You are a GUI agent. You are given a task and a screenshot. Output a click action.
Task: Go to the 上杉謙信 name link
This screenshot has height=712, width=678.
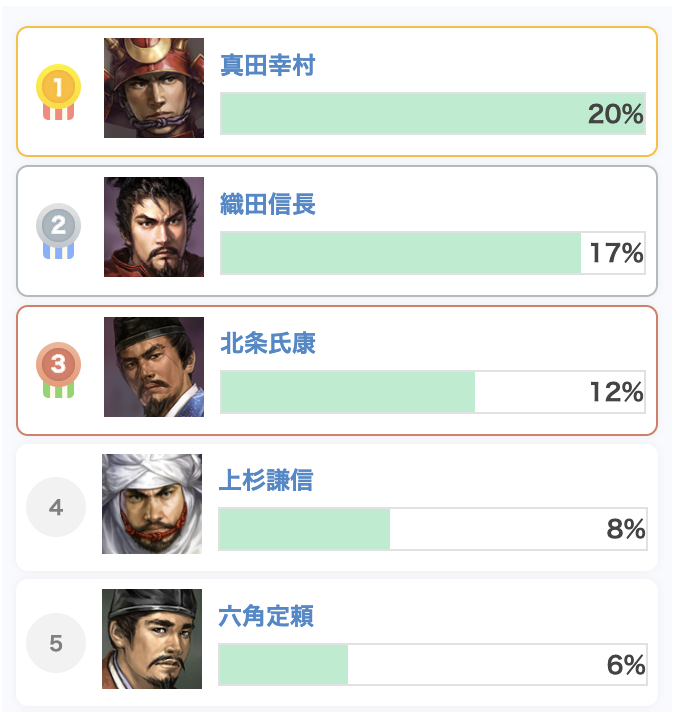[266, 480]
